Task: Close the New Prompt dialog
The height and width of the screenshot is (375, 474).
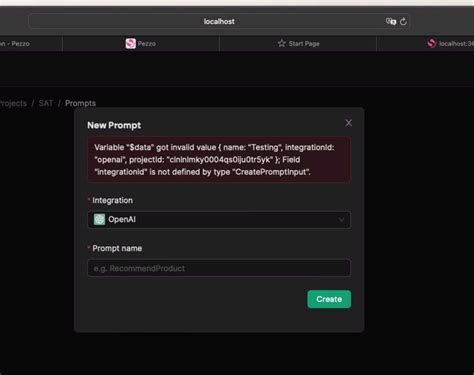Action: point(348,123)
